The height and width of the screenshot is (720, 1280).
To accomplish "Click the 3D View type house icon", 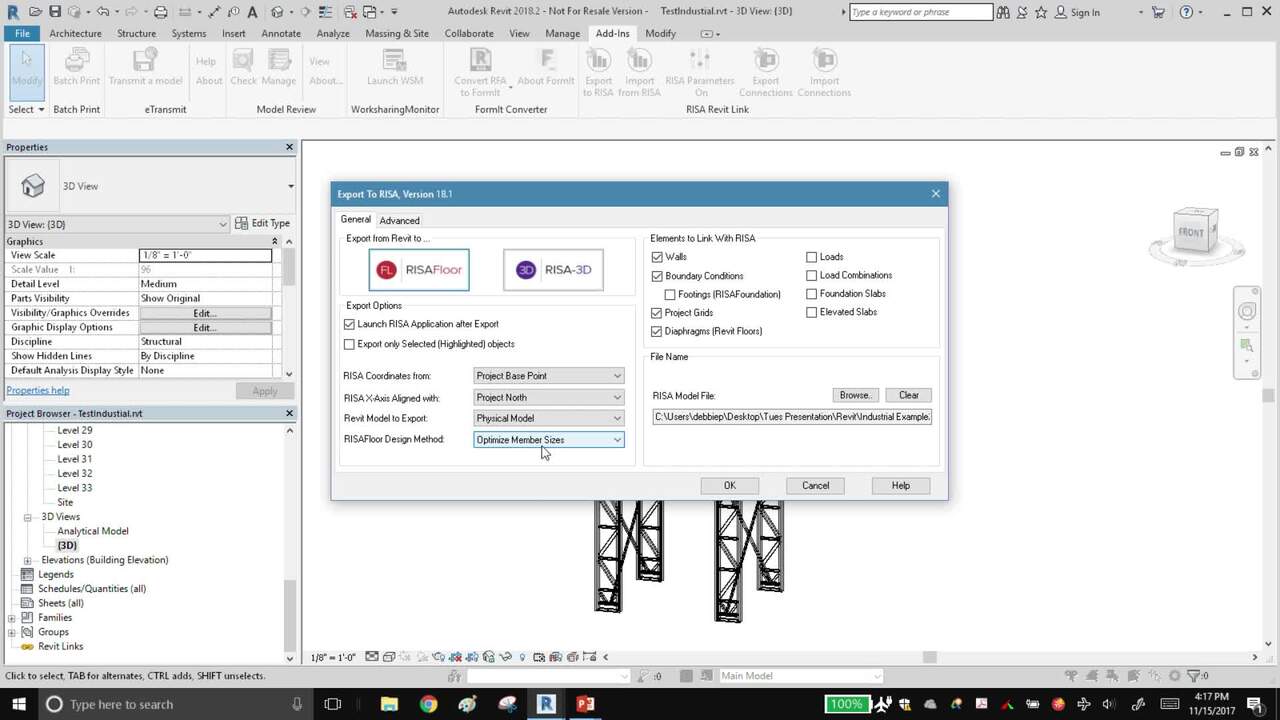I will (33, 186).
